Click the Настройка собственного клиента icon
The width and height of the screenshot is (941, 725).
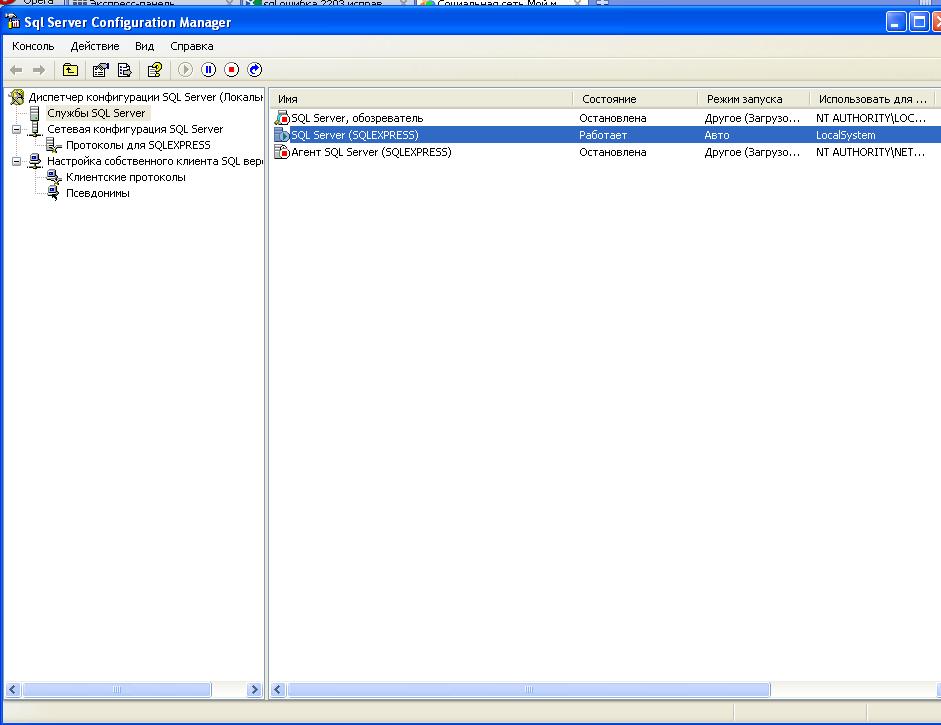(35, 161)
